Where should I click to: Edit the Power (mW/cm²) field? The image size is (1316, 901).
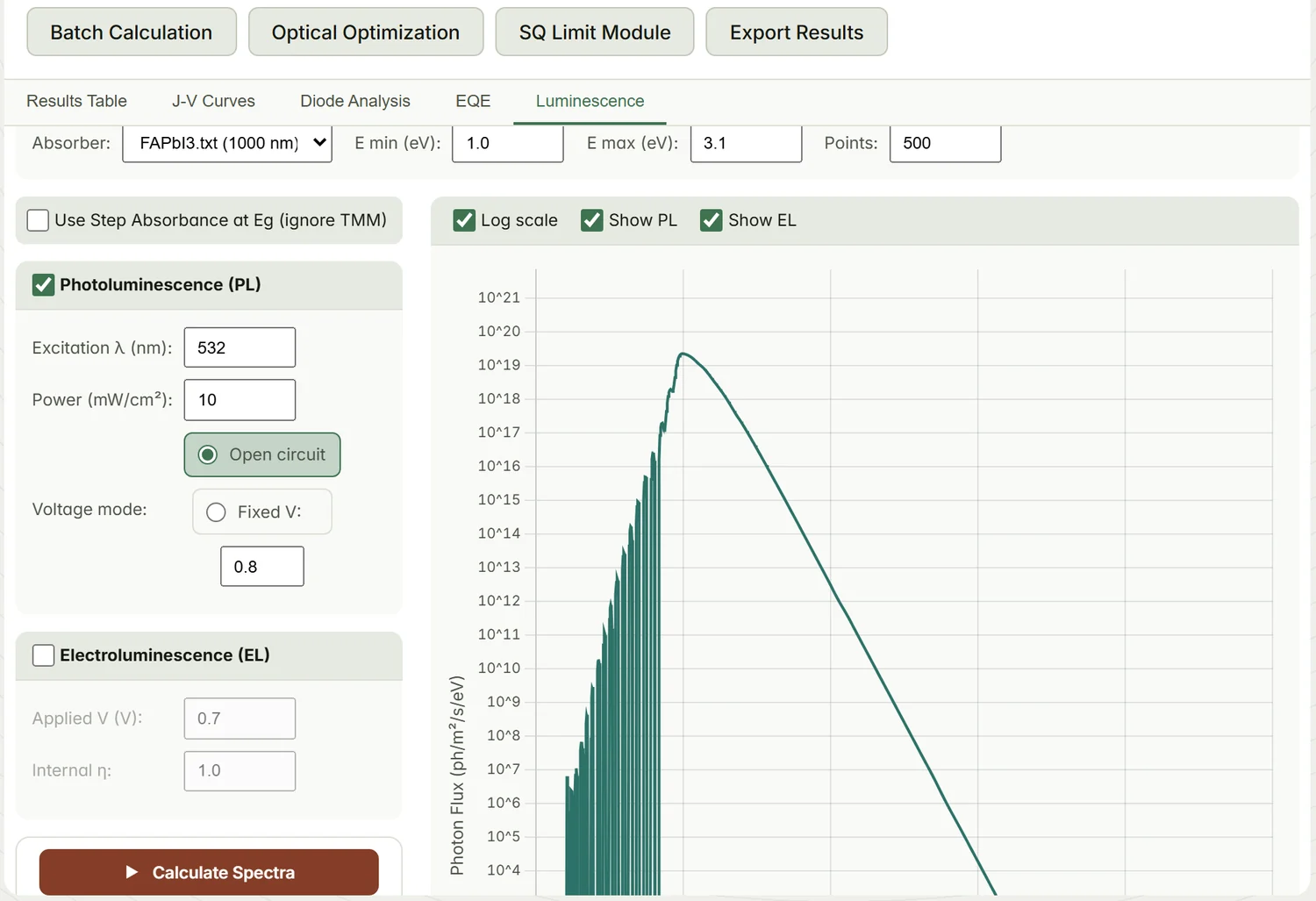coord(240,400)
